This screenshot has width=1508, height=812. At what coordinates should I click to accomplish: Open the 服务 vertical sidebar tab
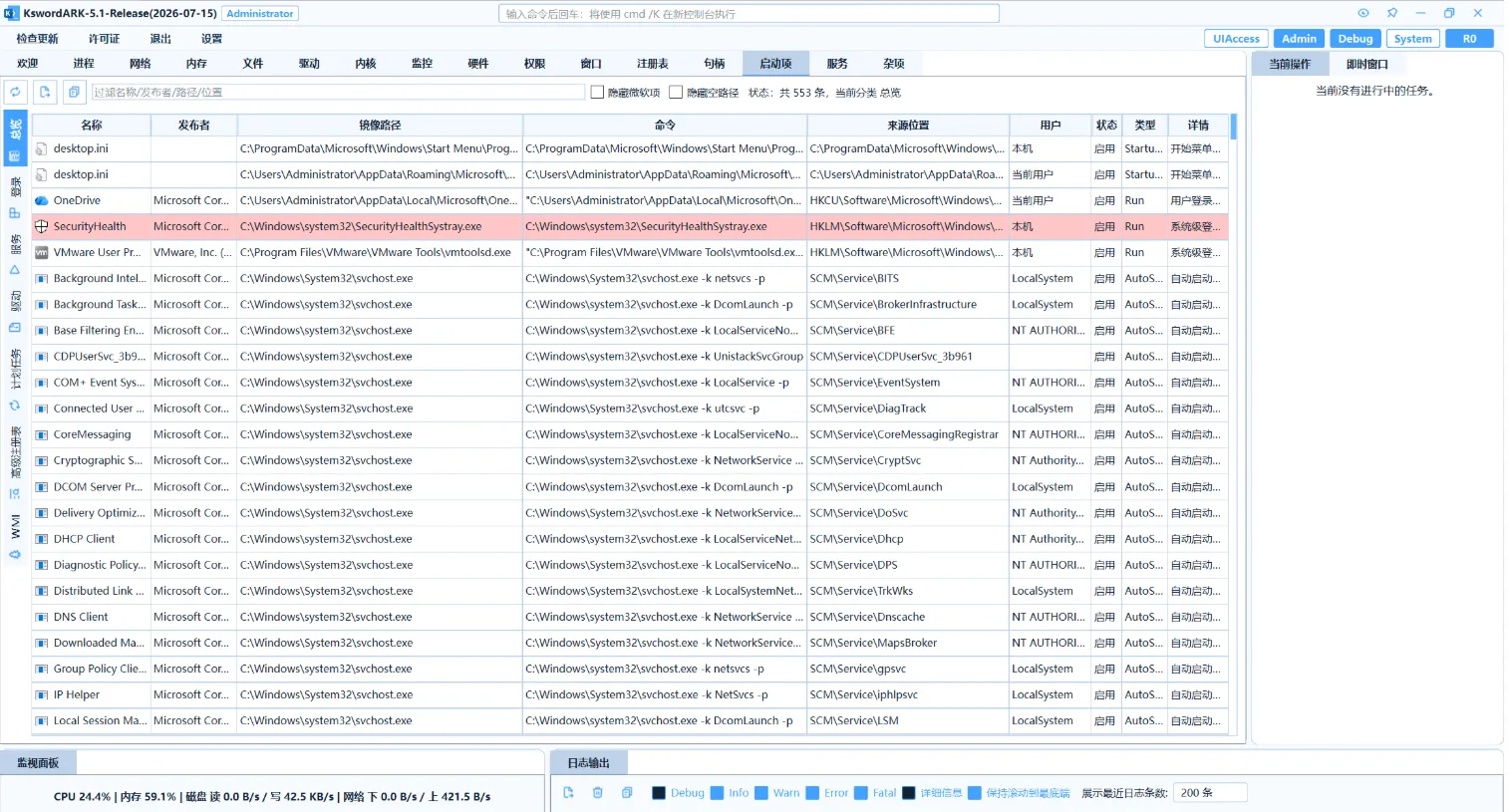(x=15, y=253)
